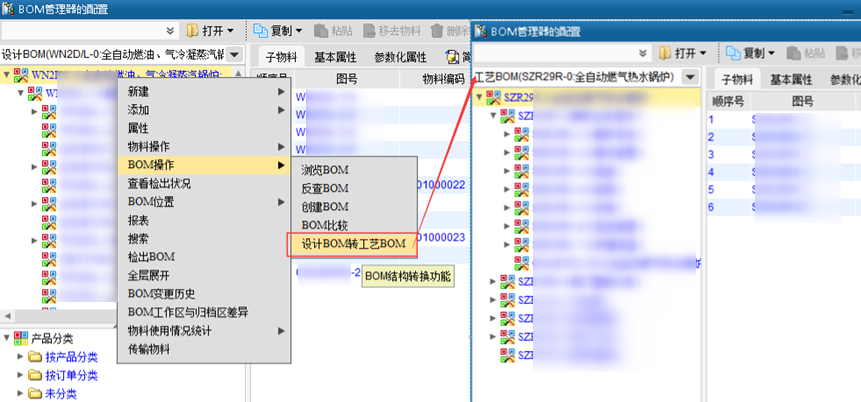Click the 图号 column header in left table
This screenshot has width=861, height=402.
(346, 79)
